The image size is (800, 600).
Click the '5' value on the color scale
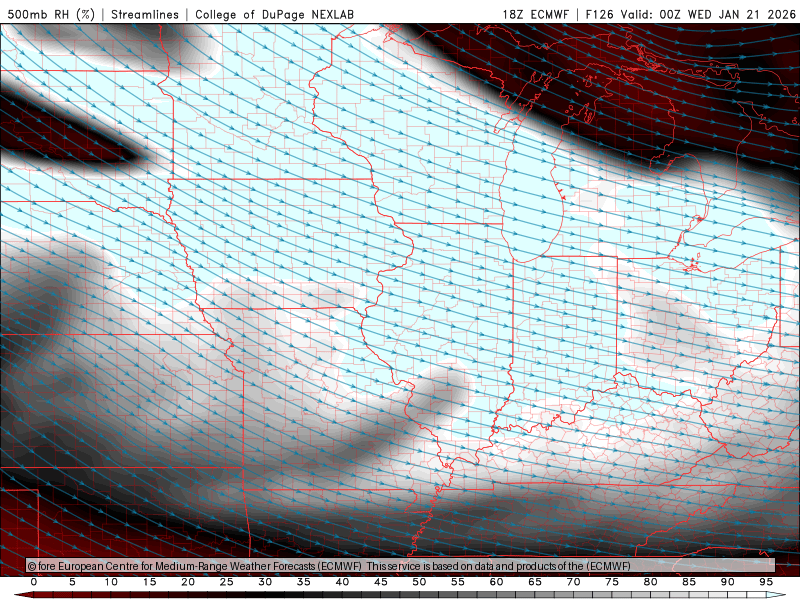[x=72, y=582]
